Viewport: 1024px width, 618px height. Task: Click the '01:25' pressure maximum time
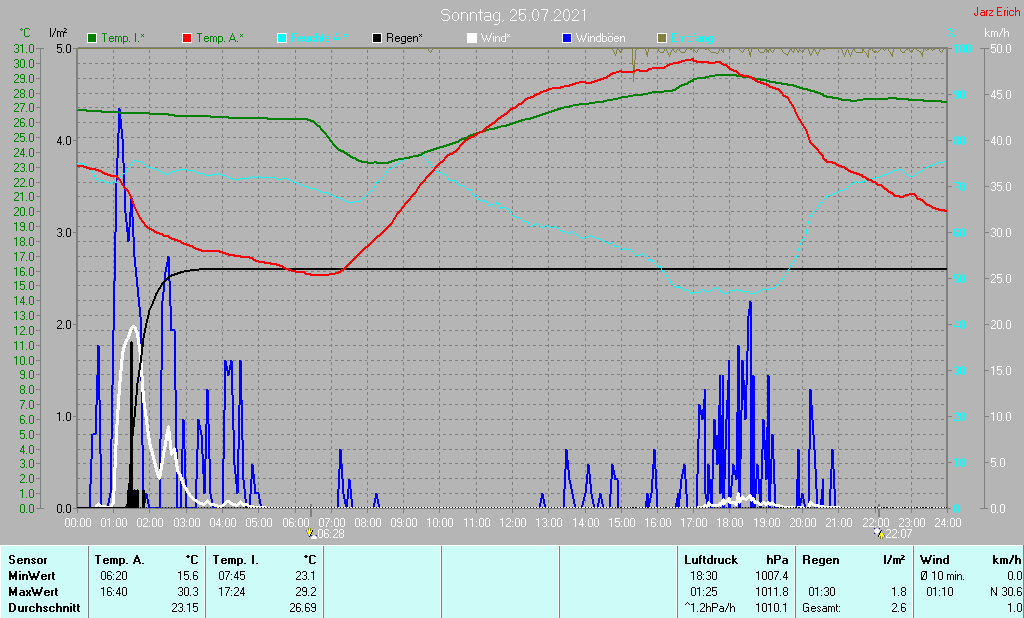[703, 591]
